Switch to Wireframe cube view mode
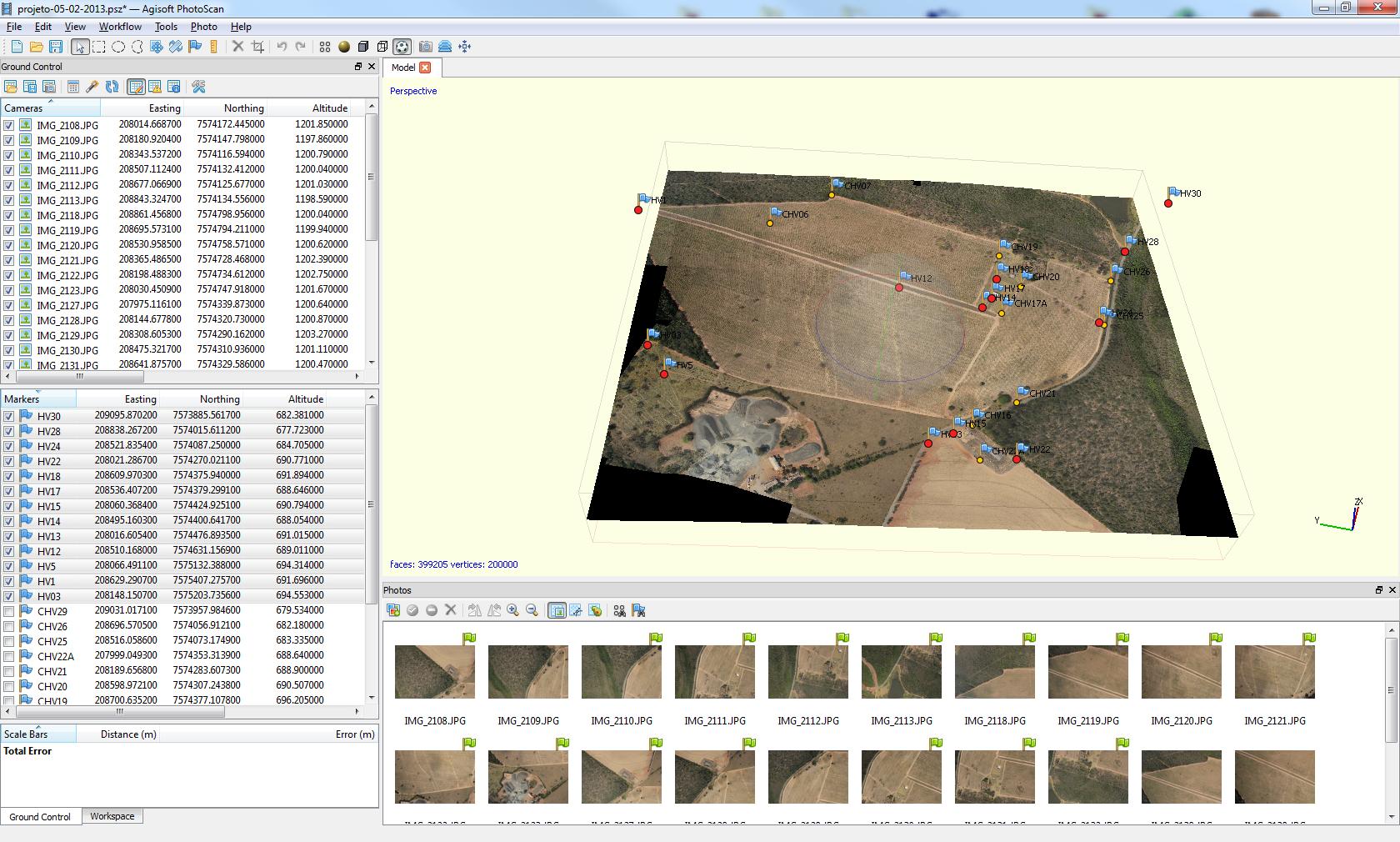The height and width of the screenshot is (842, 1400). point(382,47)
